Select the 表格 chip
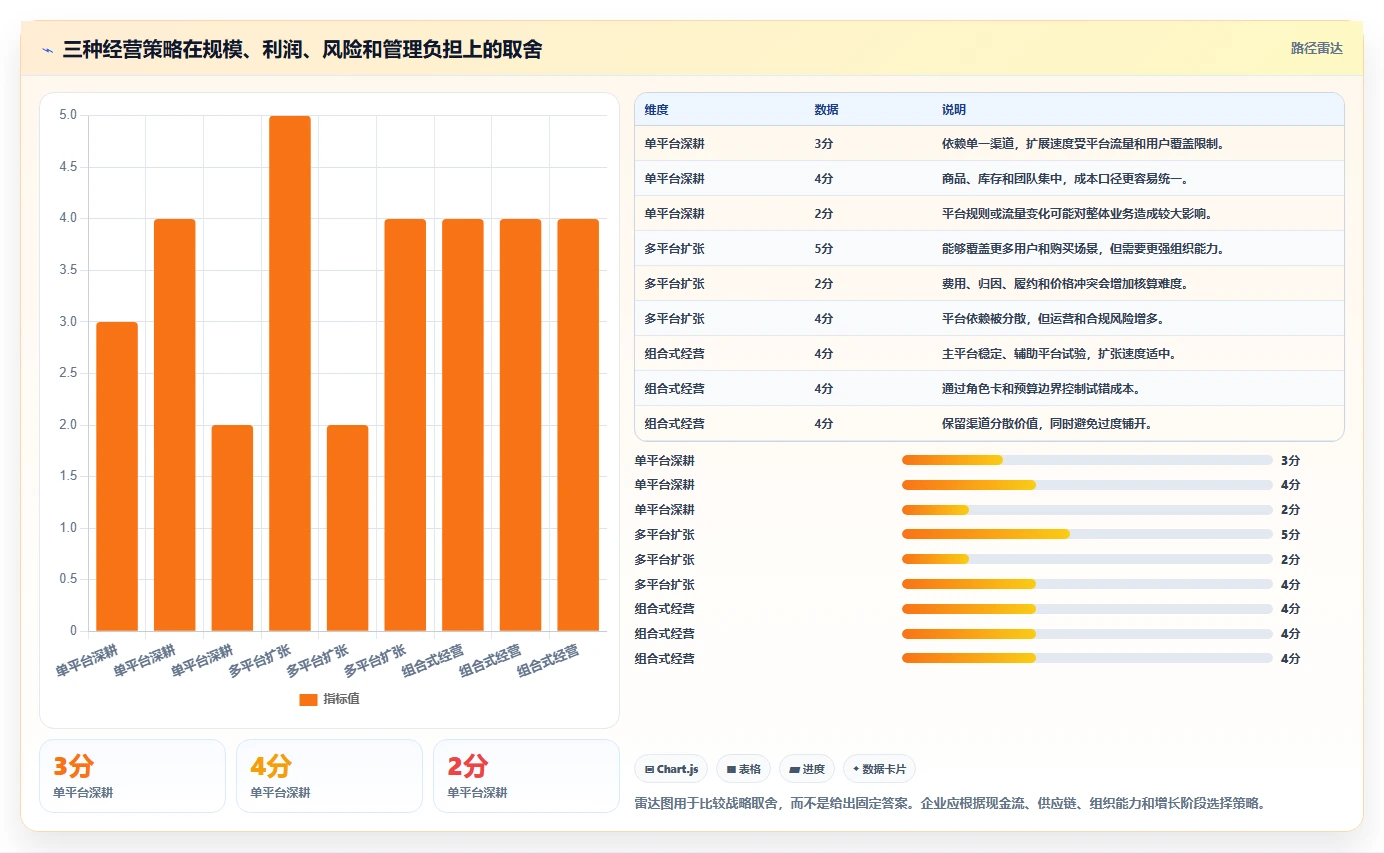1384x853 pixels. click(743, 769)
